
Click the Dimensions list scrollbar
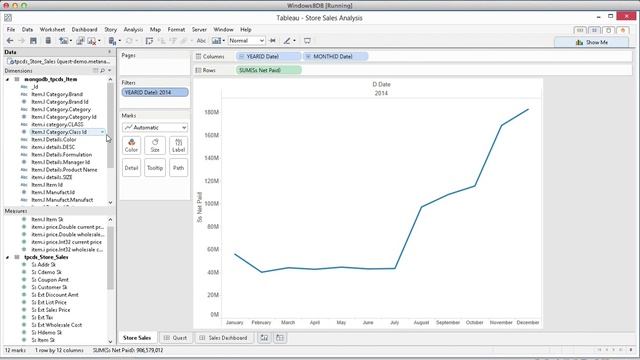[110, 127]
